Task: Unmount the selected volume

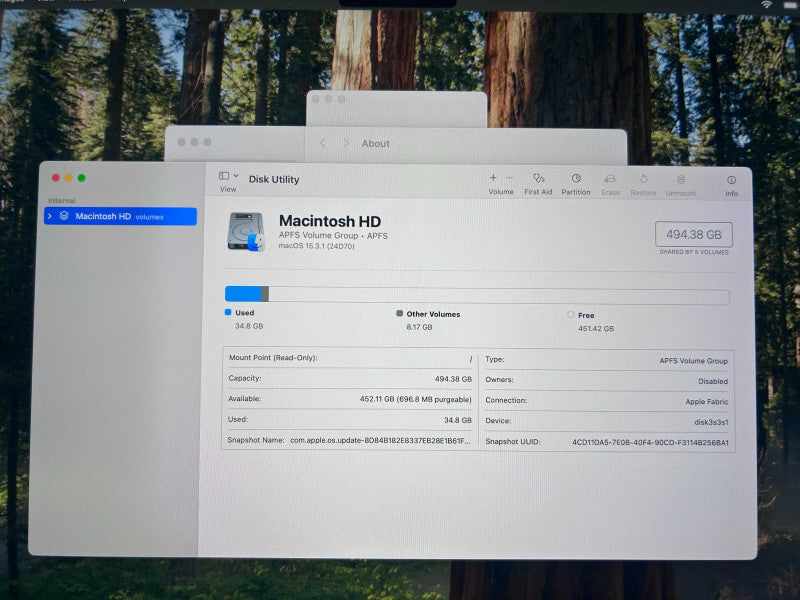Action: coord(681,186)
